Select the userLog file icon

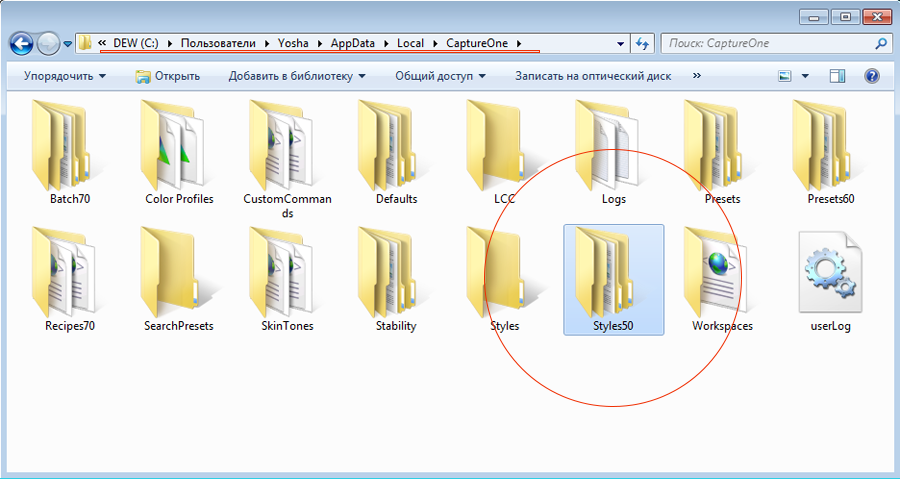tap(831, 272)
